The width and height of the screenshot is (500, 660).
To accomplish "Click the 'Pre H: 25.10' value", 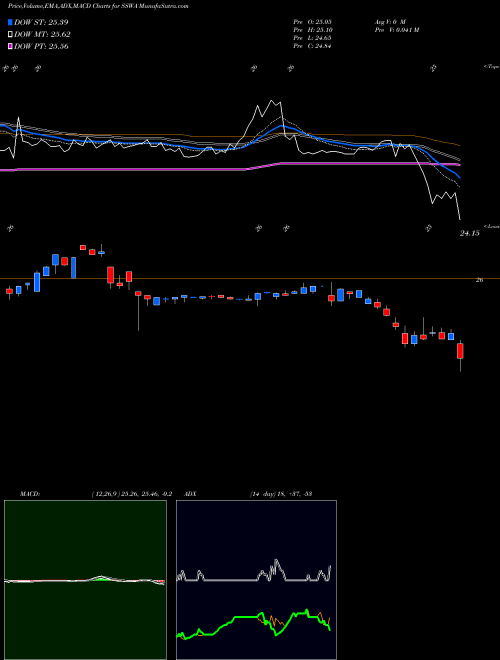I will click(x=312, y=30).
